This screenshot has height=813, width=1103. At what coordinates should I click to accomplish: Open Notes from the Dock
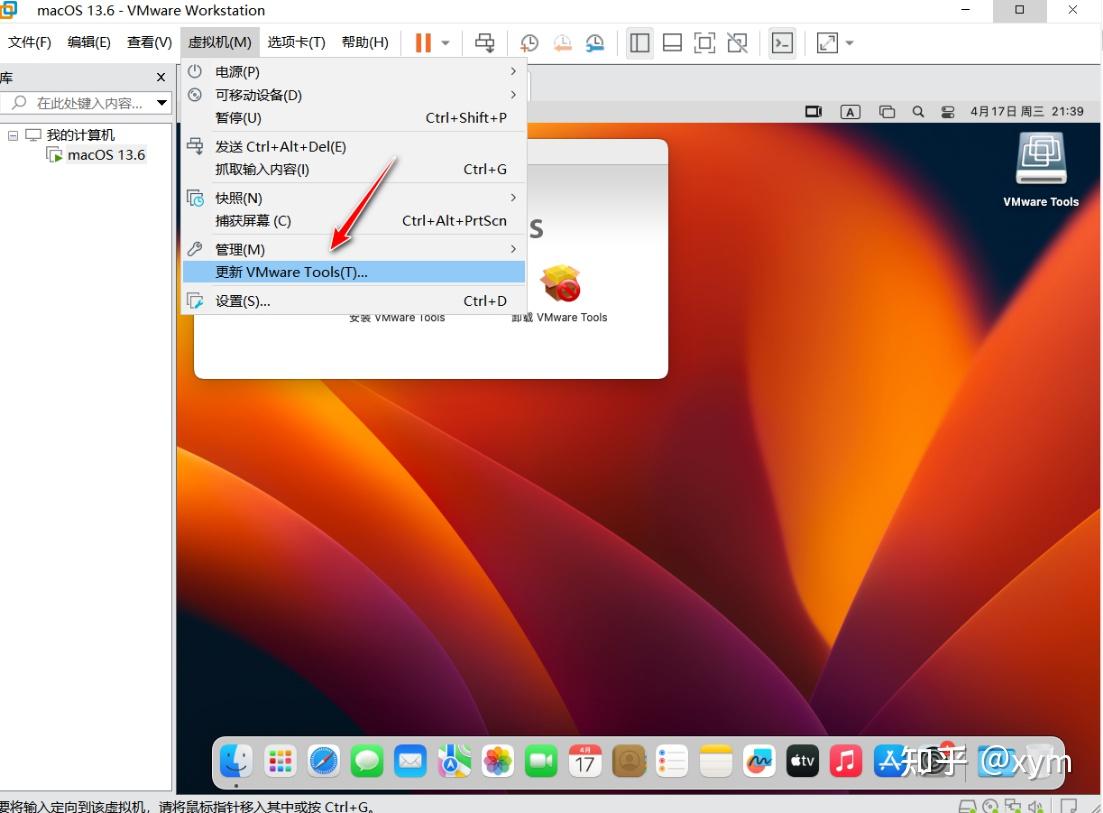pos(715,762)
